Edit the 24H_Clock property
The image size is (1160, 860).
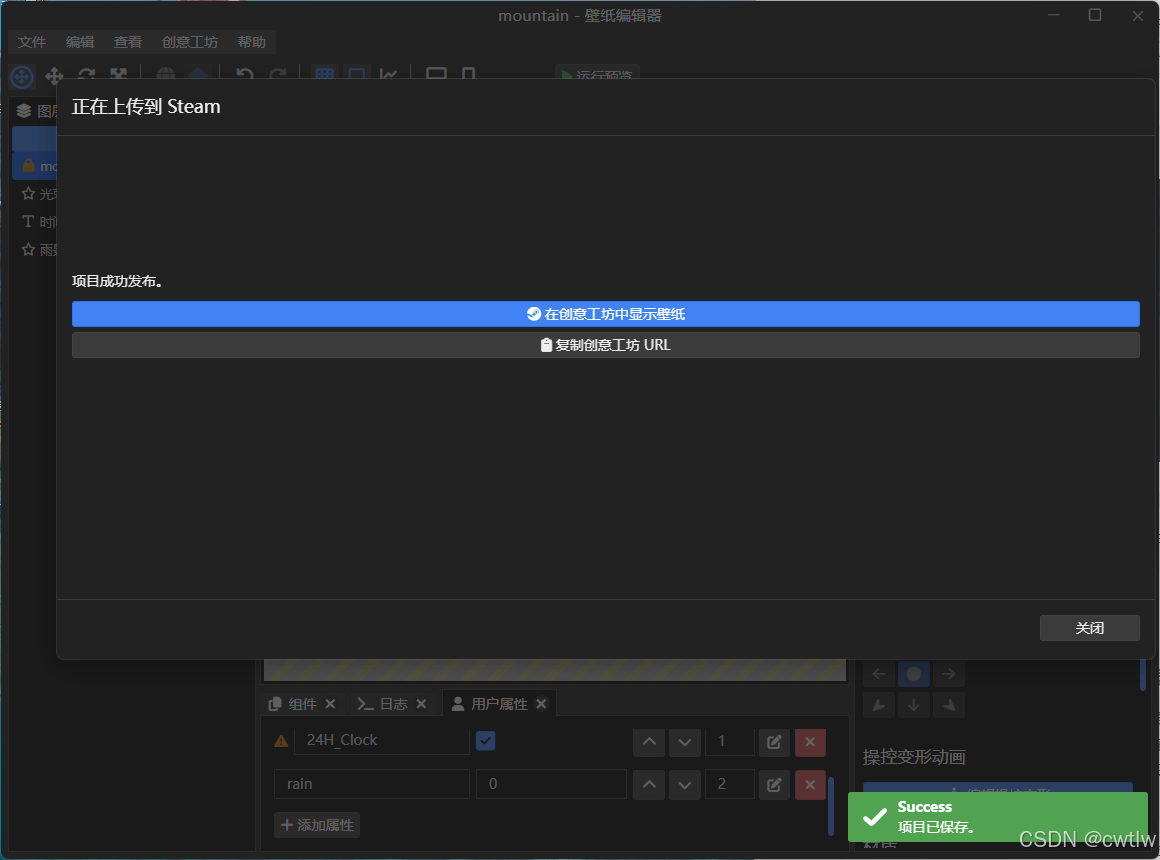click(774, 742)
